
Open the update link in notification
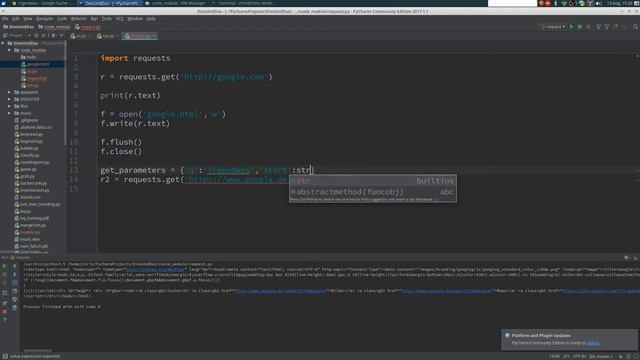593,343
